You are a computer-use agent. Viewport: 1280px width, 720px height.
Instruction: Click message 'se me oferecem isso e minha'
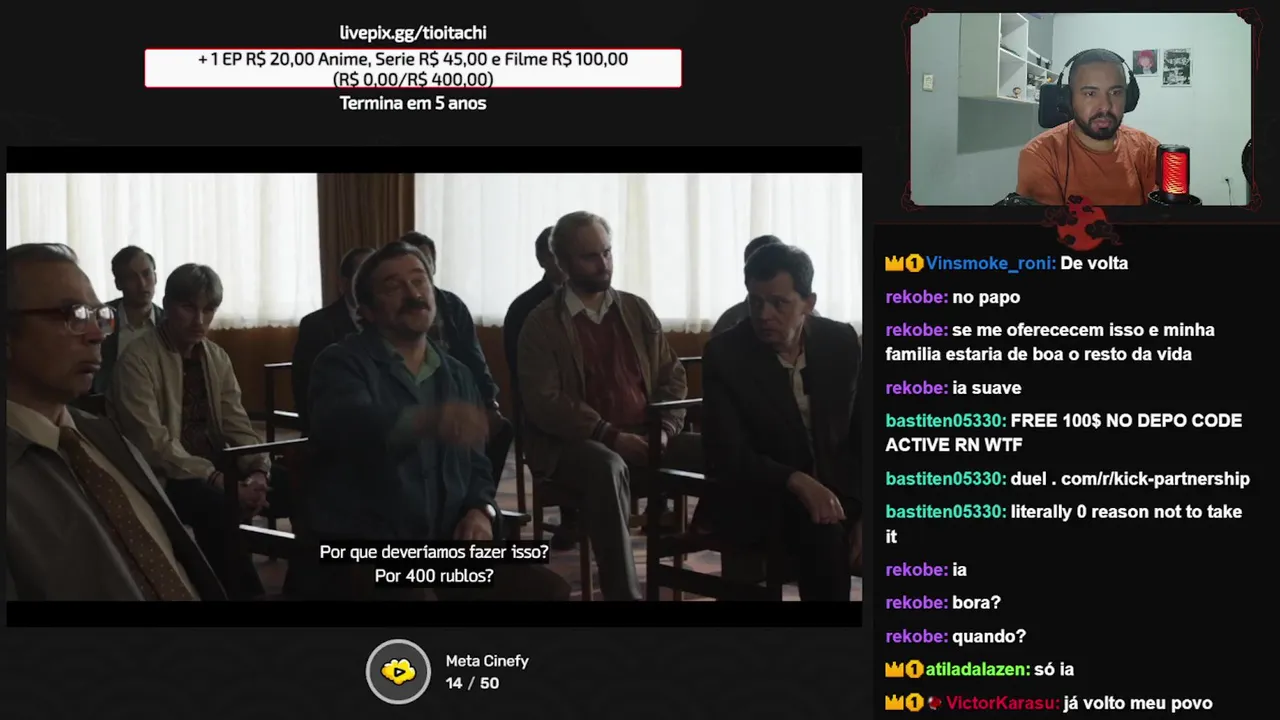pos(1083,330)
